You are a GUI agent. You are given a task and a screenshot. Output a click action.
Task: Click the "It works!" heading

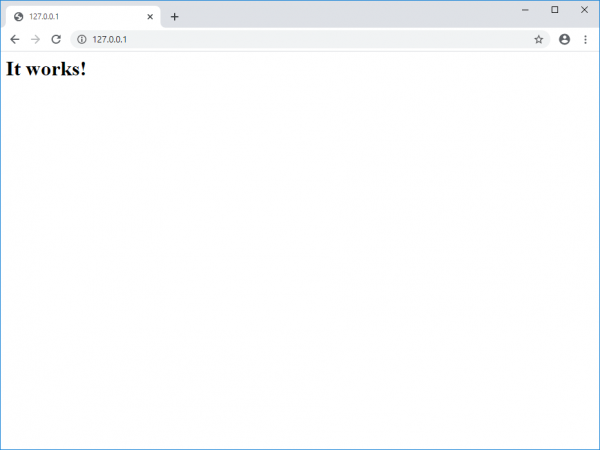pyautogui.click(x=46, y=69)
